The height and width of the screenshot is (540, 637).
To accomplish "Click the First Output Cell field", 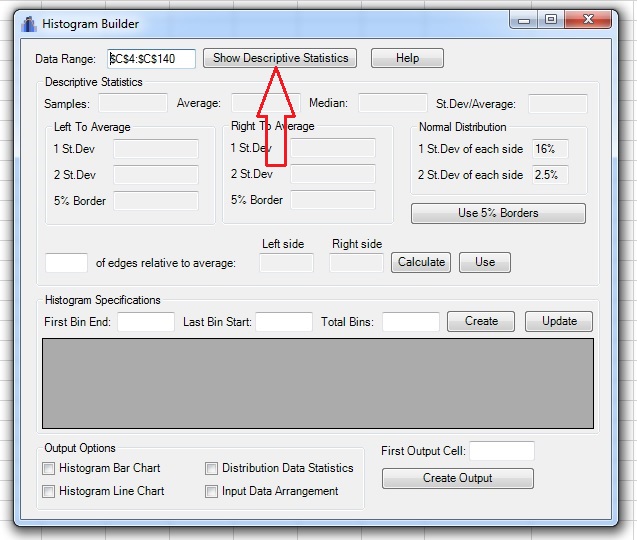I will [502, 451].
